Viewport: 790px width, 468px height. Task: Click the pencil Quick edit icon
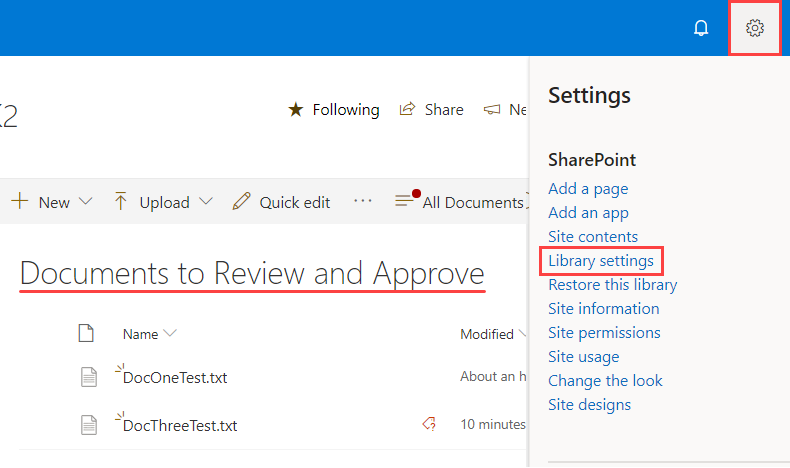[x=241, y=202]
